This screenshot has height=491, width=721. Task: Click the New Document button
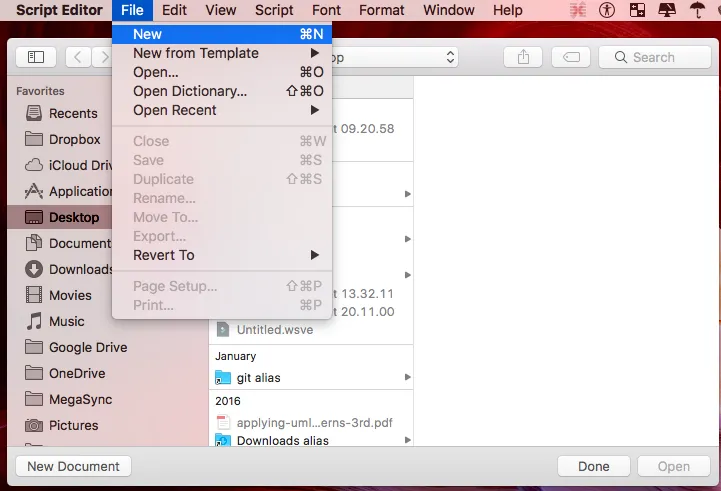point(74,466)
